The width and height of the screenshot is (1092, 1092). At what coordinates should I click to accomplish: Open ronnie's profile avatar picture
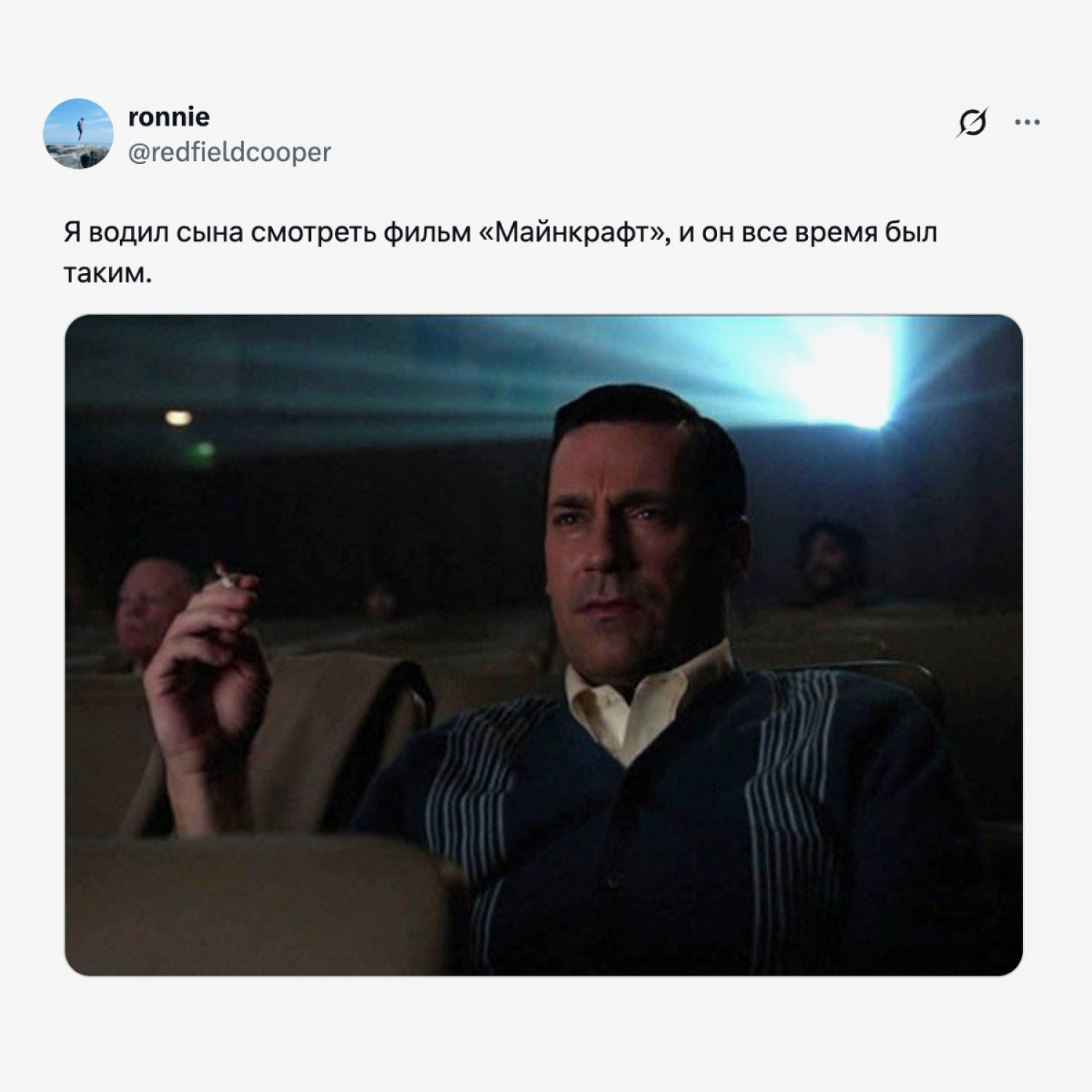pos(79,134)
